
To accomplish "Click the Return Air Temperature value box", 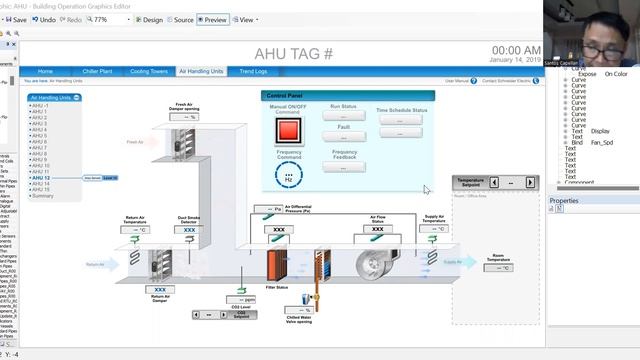I will 135,230.
